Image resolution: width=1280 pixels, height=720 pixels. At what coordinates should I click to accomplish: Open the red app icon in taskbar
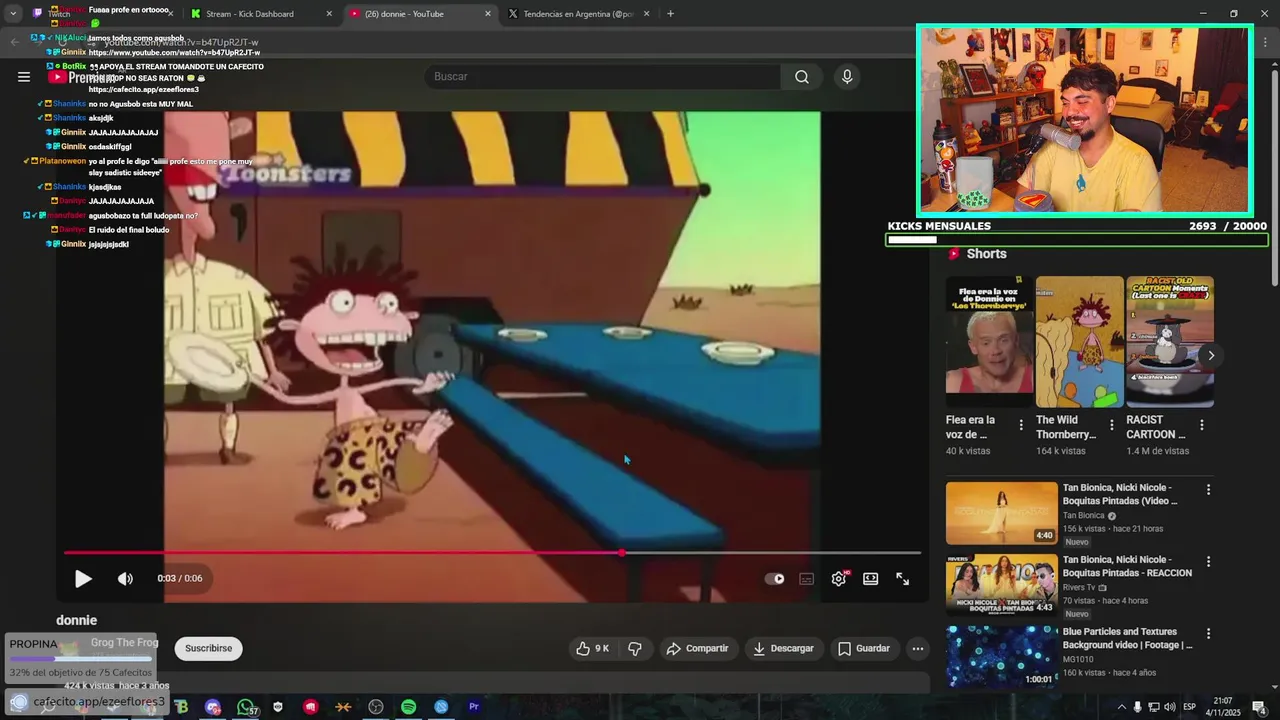[x=311, y=707]
